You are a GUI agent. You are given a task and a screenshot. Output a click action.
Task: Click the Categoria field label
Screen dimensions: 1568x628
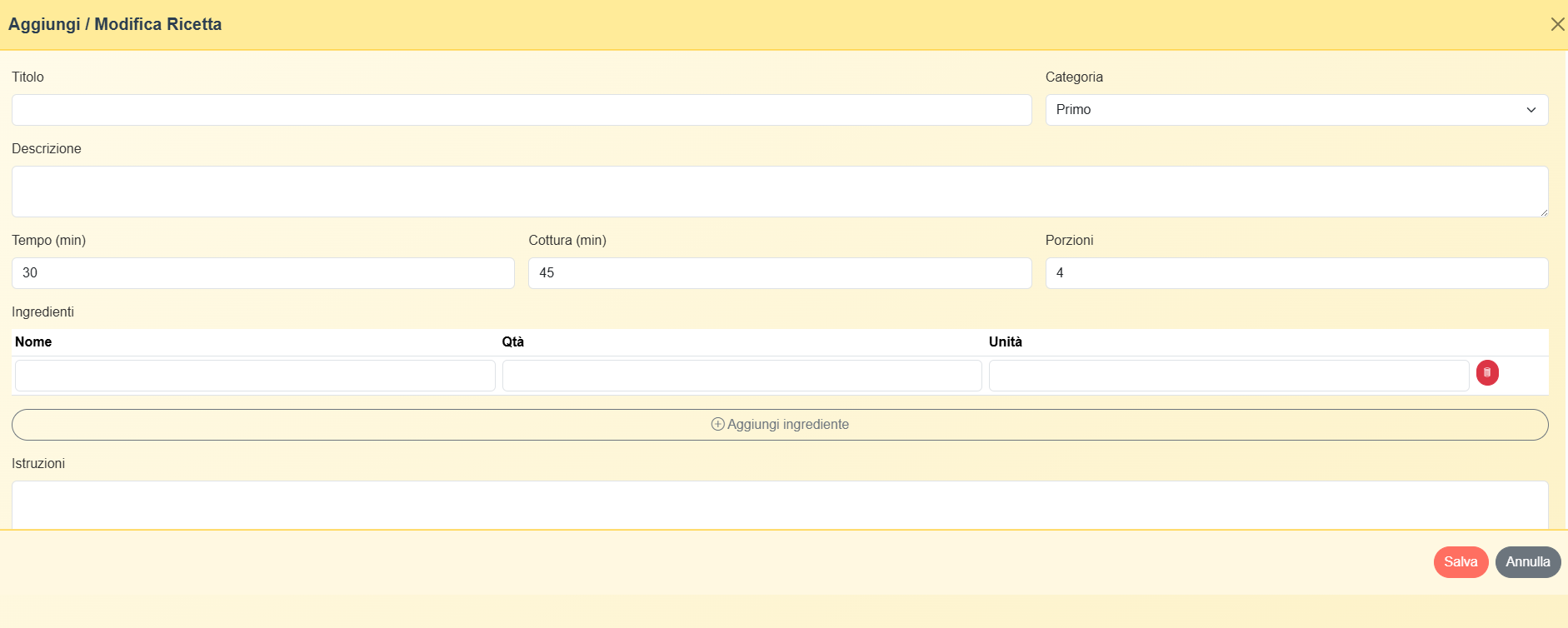click(1073, 77)
